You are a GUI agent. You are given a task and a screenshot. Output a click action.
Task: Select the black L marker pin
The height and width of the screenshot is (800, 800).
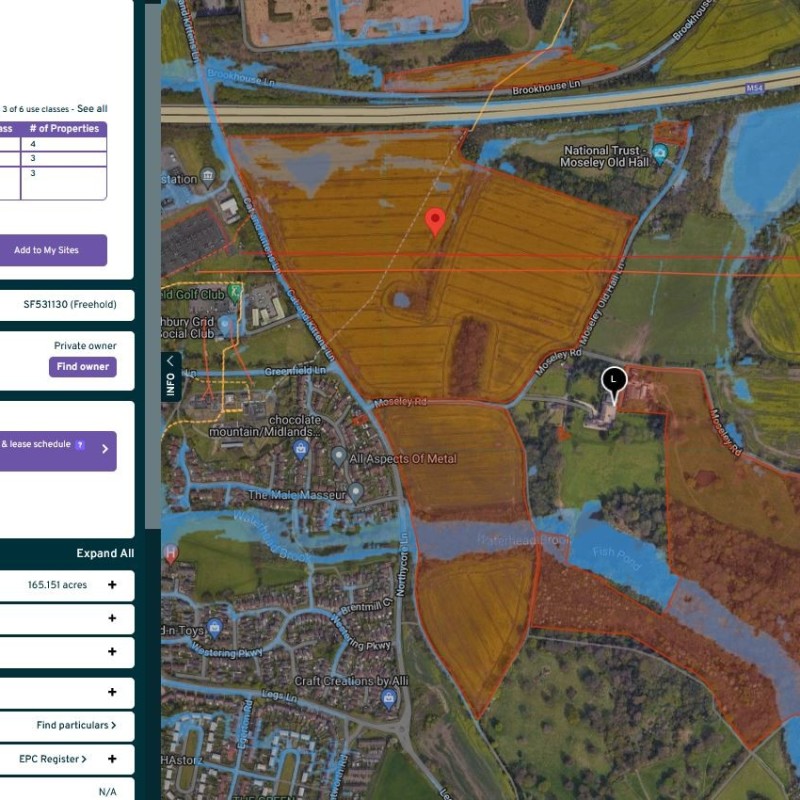614,380
